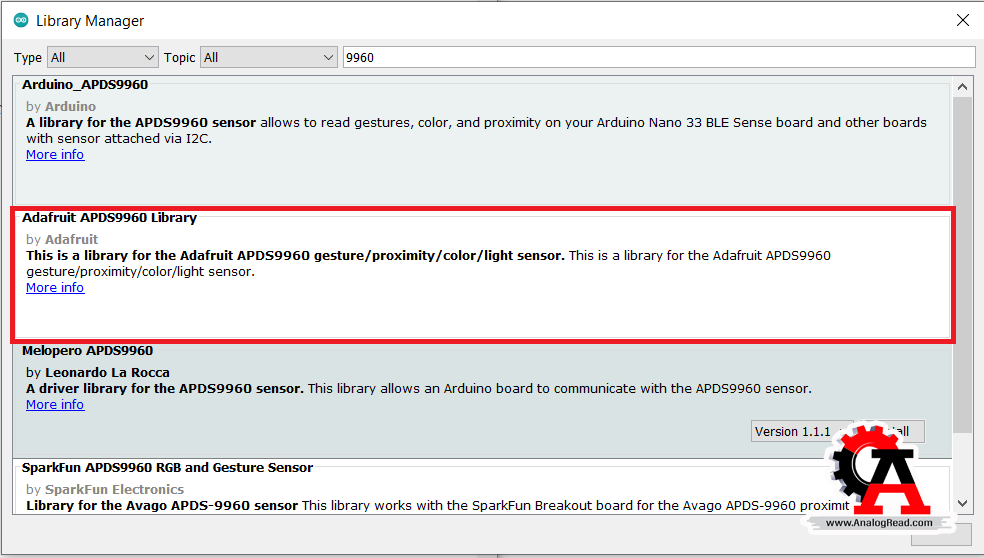Click the search field containing 9960
984x558 pixels.
pos(659,58)
